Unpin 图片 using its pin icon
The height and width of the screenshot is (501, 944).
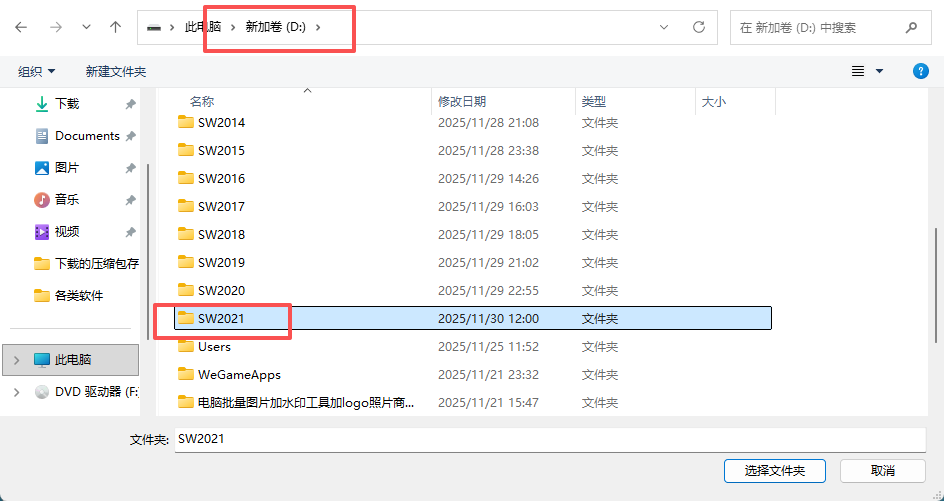[130, 168]
